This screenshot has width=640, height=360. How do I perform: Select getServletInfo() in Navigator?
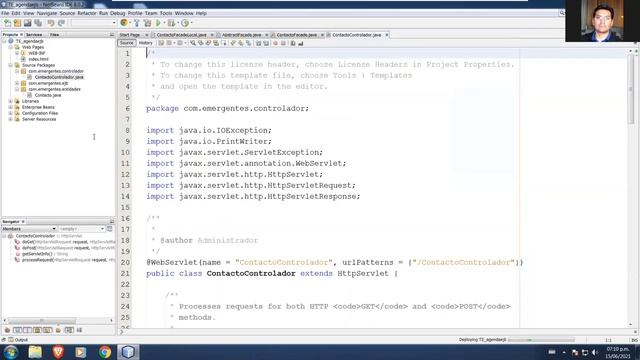coord(44,254)
